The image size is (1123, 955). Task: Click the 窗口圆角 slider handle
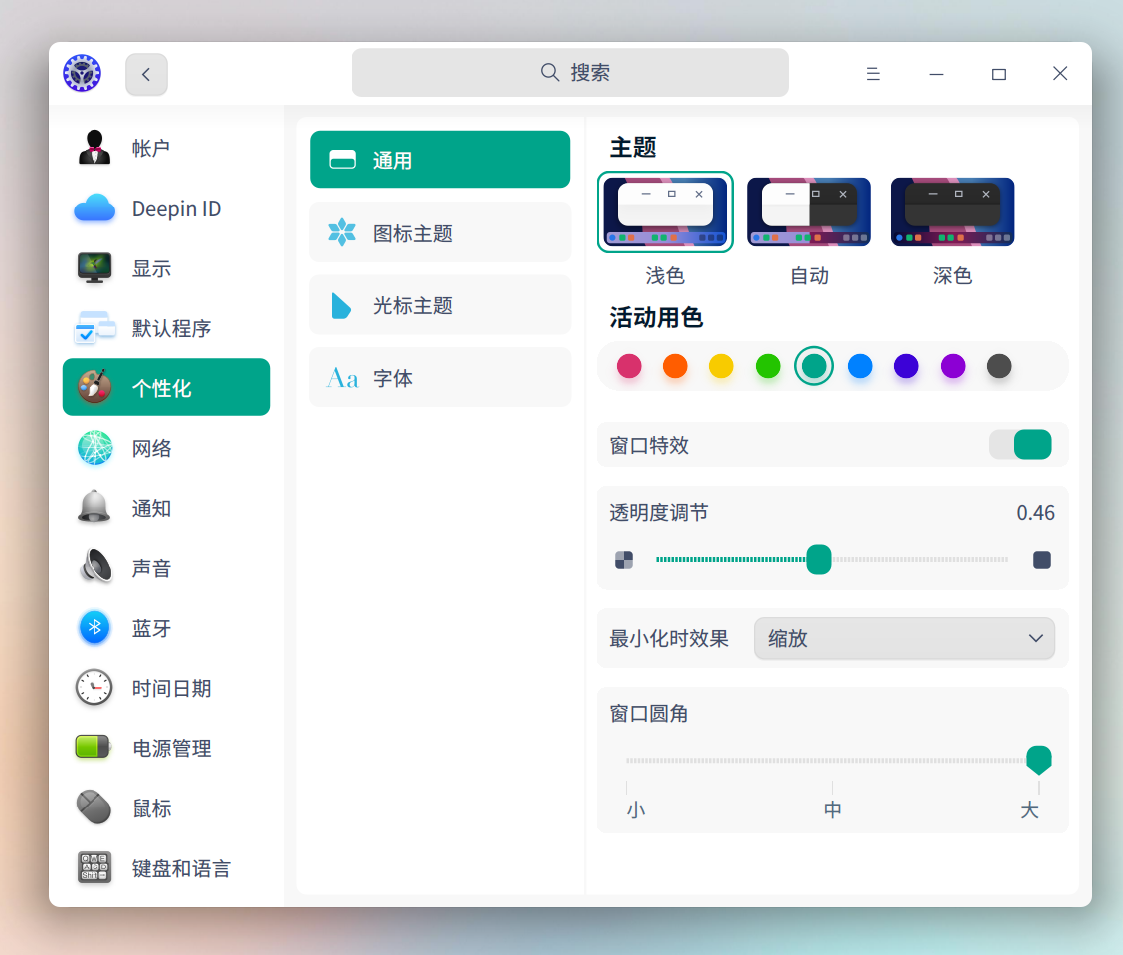coord(1038,759)
